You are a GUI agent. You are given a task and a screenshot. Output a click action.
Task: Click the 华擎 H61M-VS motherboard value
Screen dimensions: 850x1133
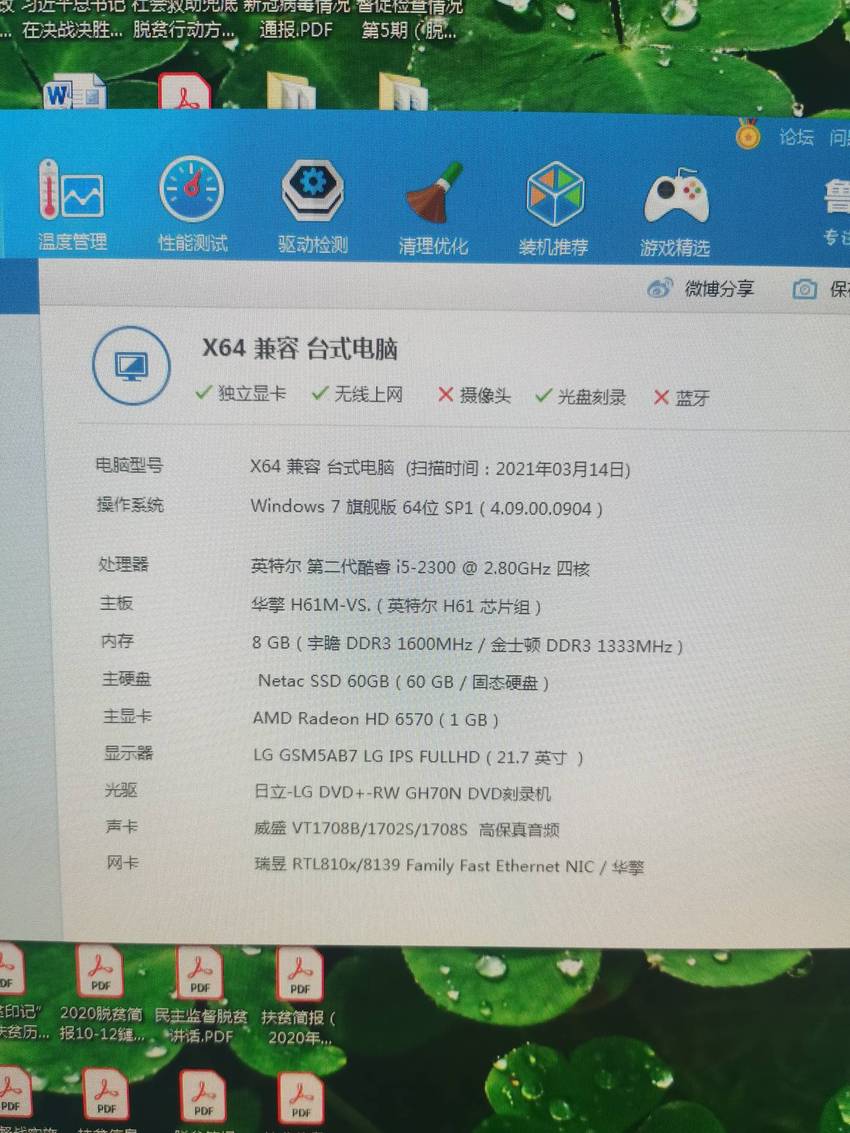(396, 605)
